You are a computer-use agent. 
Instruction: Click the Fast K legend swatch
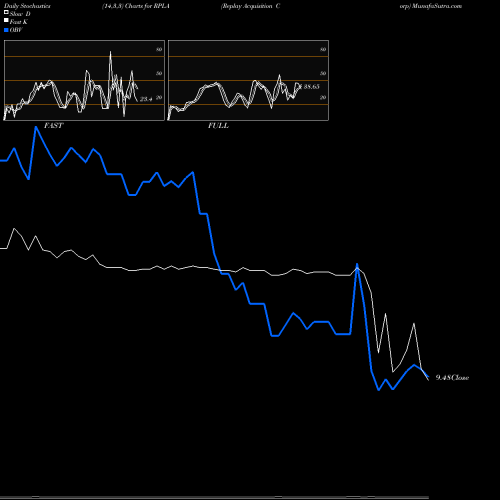(x=6, y=21)
